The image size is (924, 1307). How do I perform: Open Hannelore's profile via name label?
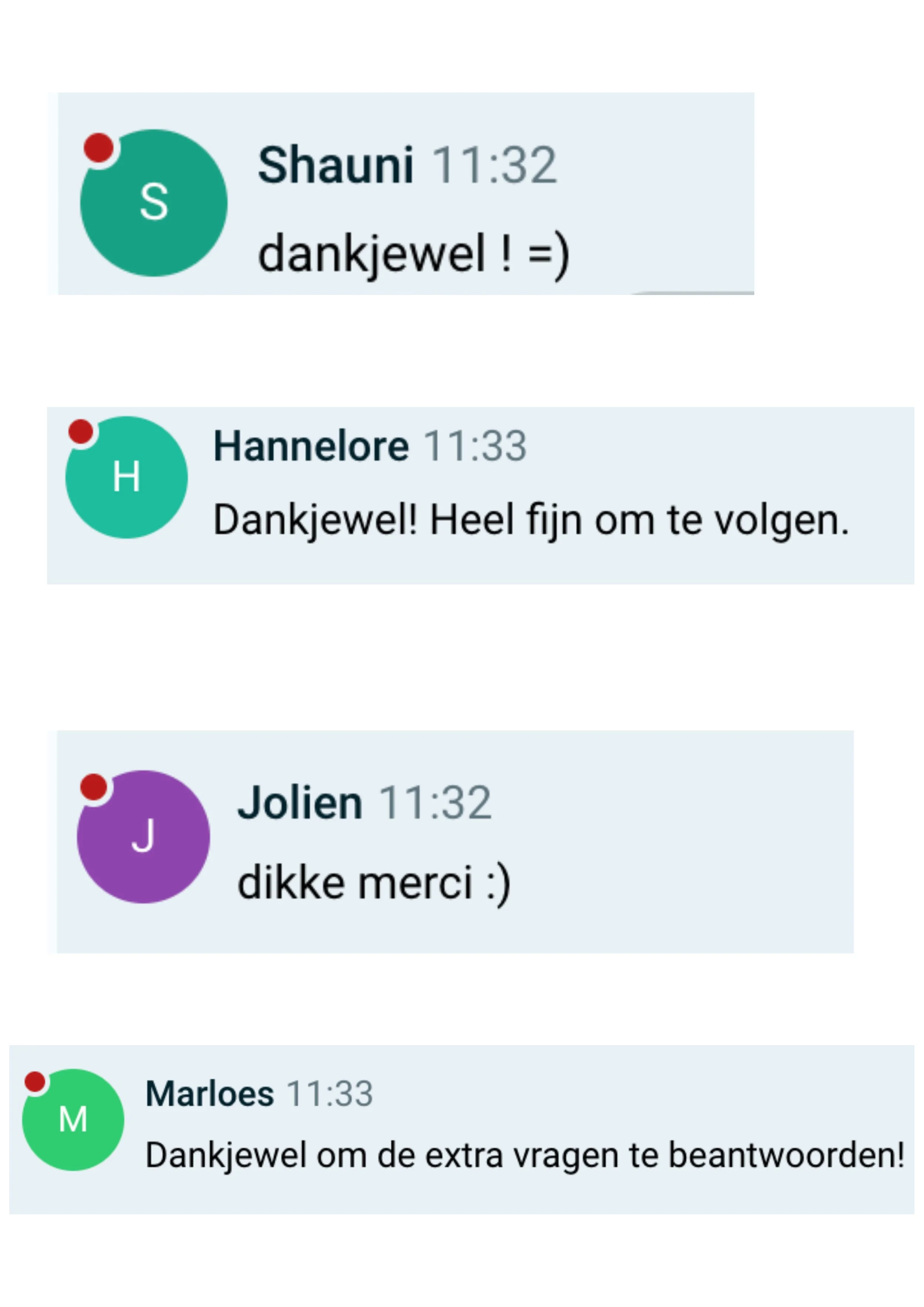click(311, 446)
